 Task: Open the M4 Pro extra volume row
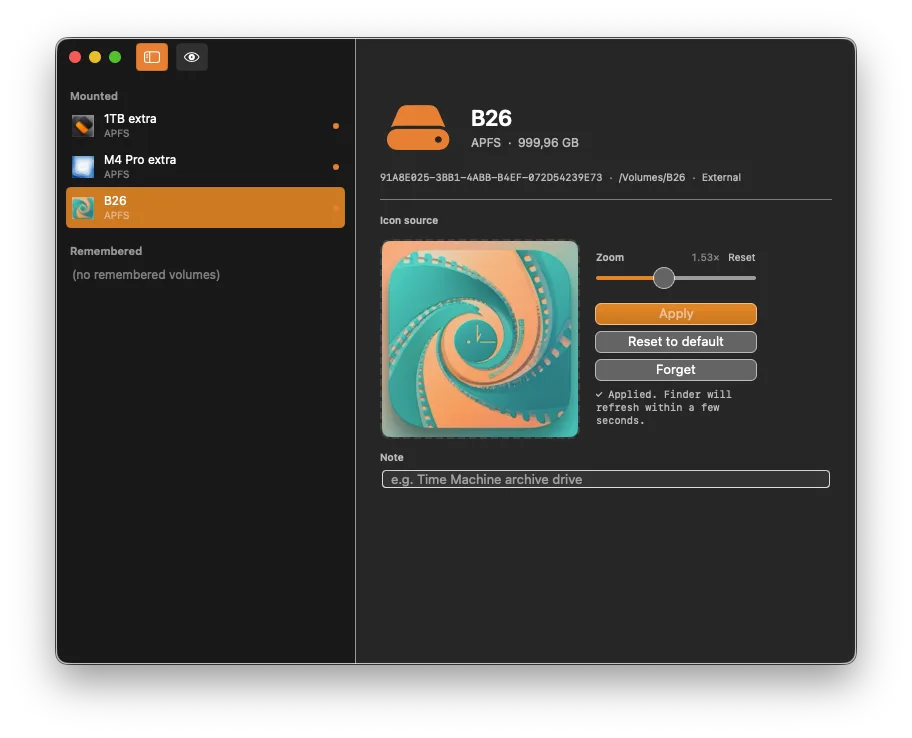[205, 166]
